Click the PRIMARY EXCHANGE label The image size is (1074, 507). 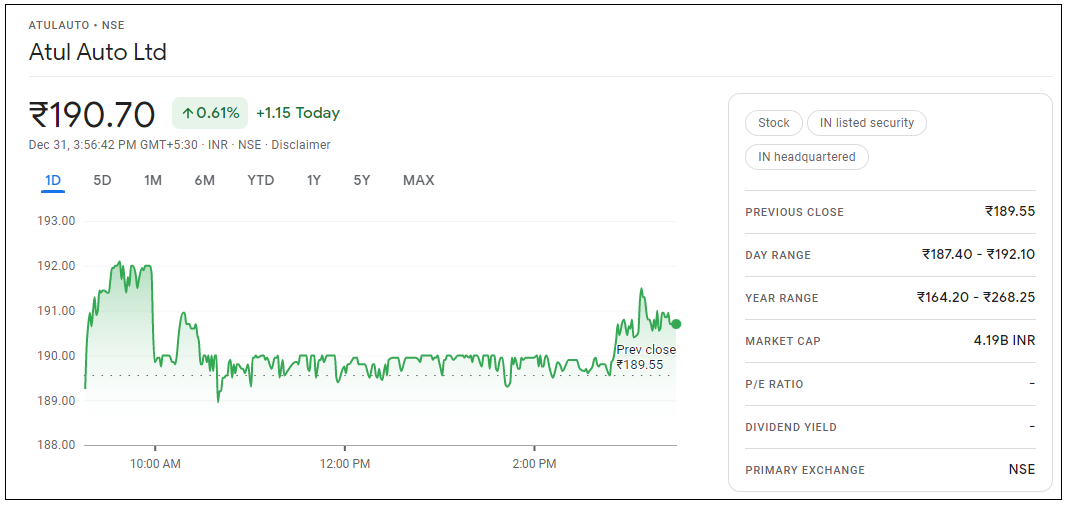pos(805,471)
